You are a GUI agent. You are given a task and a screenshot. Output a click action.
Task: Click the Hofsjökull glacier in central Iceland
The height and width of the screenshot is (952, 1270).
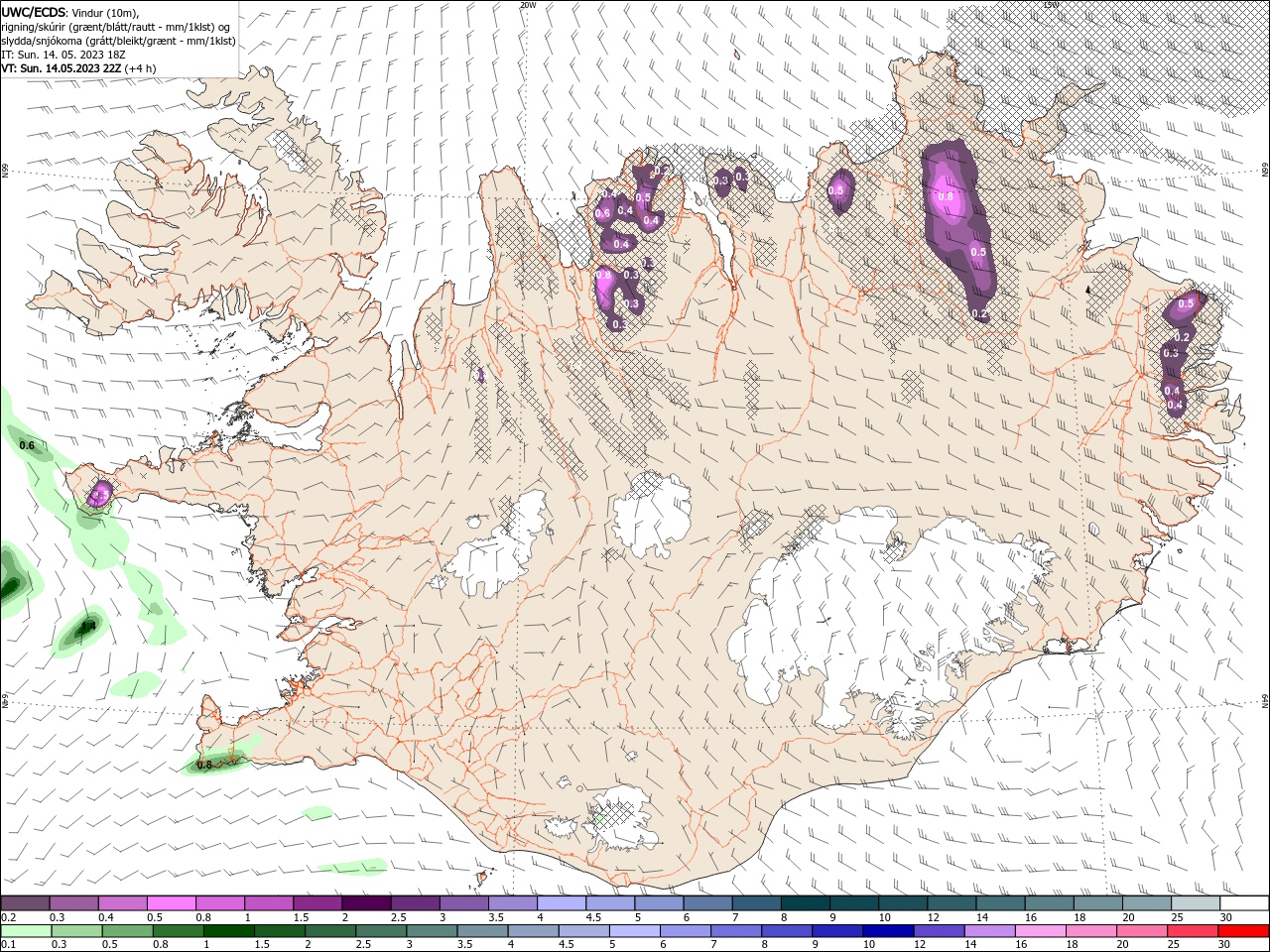652,515
